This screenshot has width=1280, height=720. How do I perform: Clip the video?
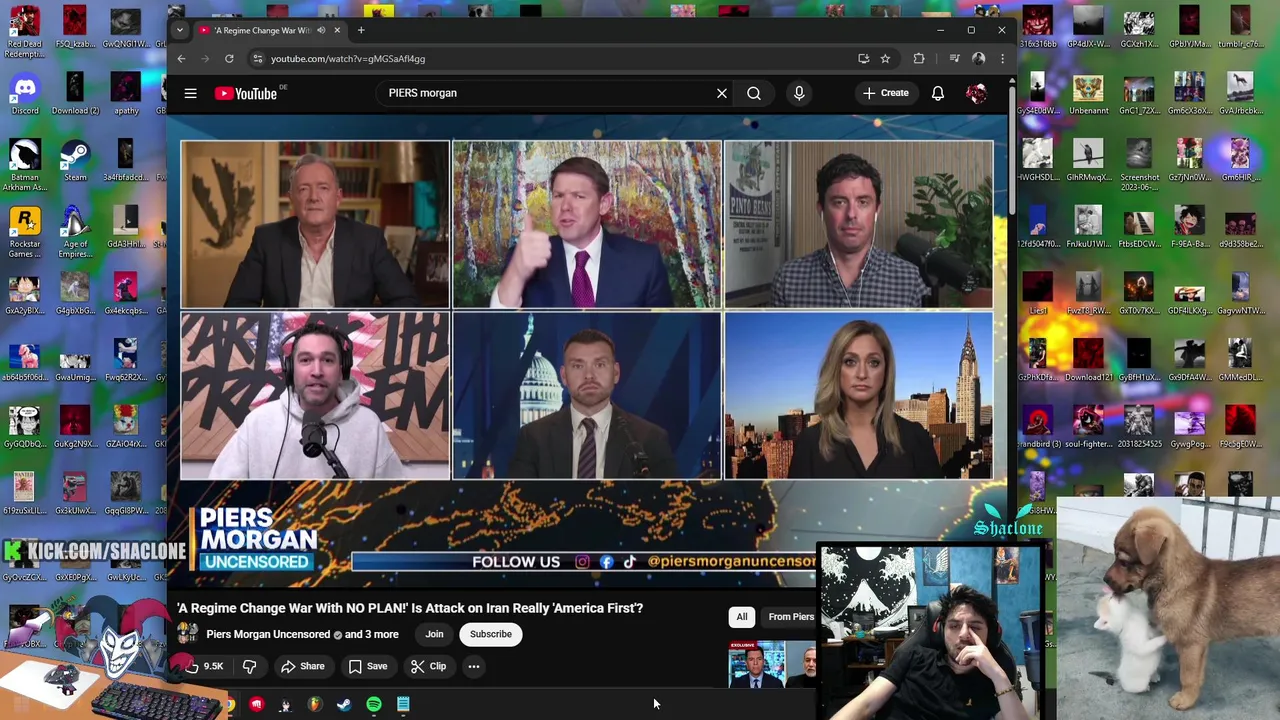(x=428, y=666)
